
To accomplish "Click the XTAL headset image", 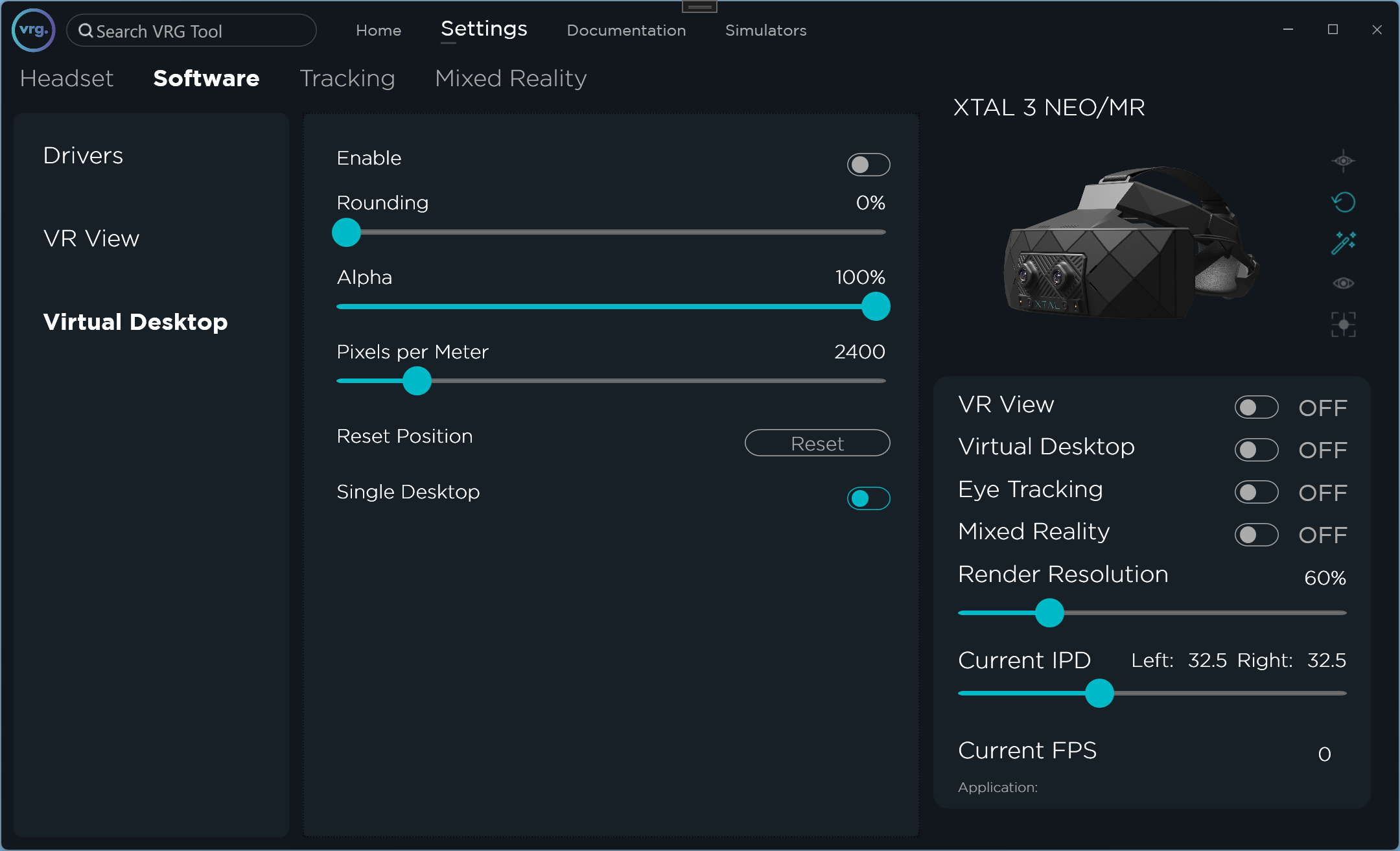I will coord(1130,243).
